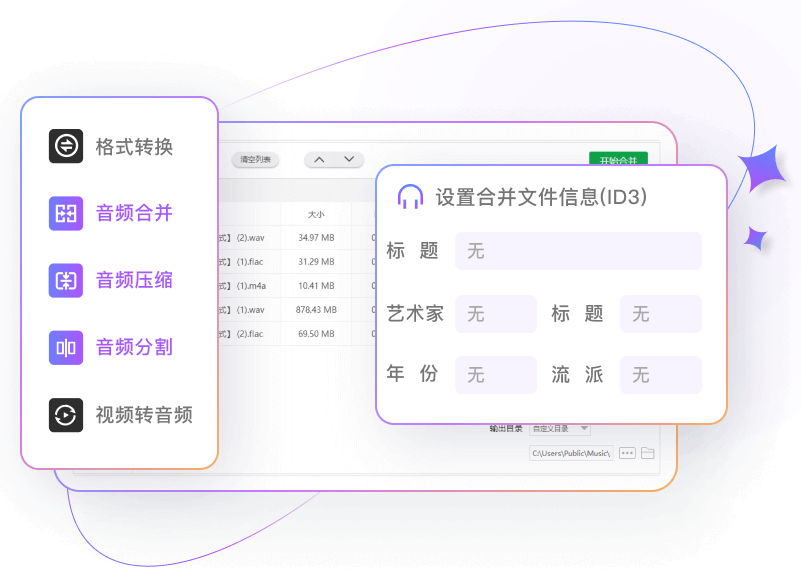801x580 pixels.
Task: Click the 音频压缩 audio compress icon
Action: [x=66, y=280]
